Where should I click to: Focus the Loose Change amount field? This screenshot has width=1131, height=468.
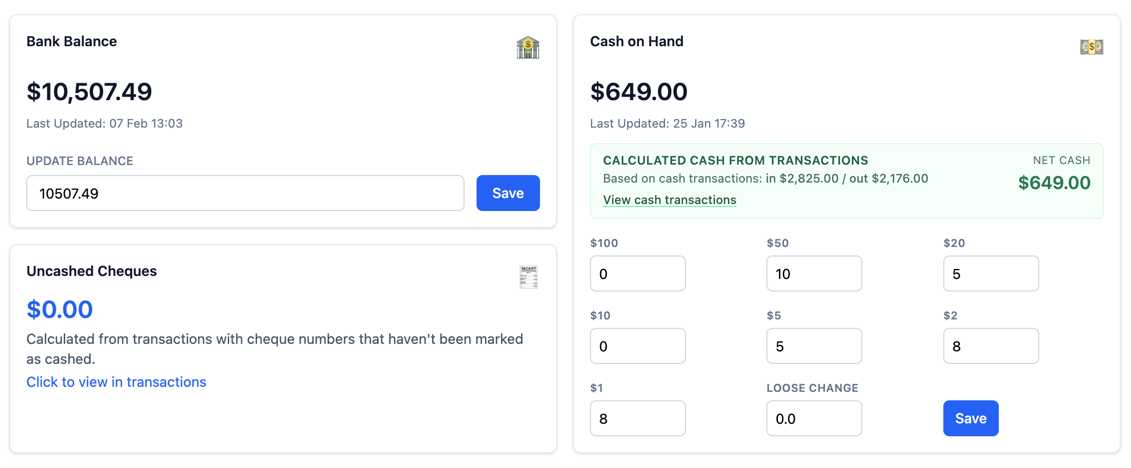pos(814,418)
